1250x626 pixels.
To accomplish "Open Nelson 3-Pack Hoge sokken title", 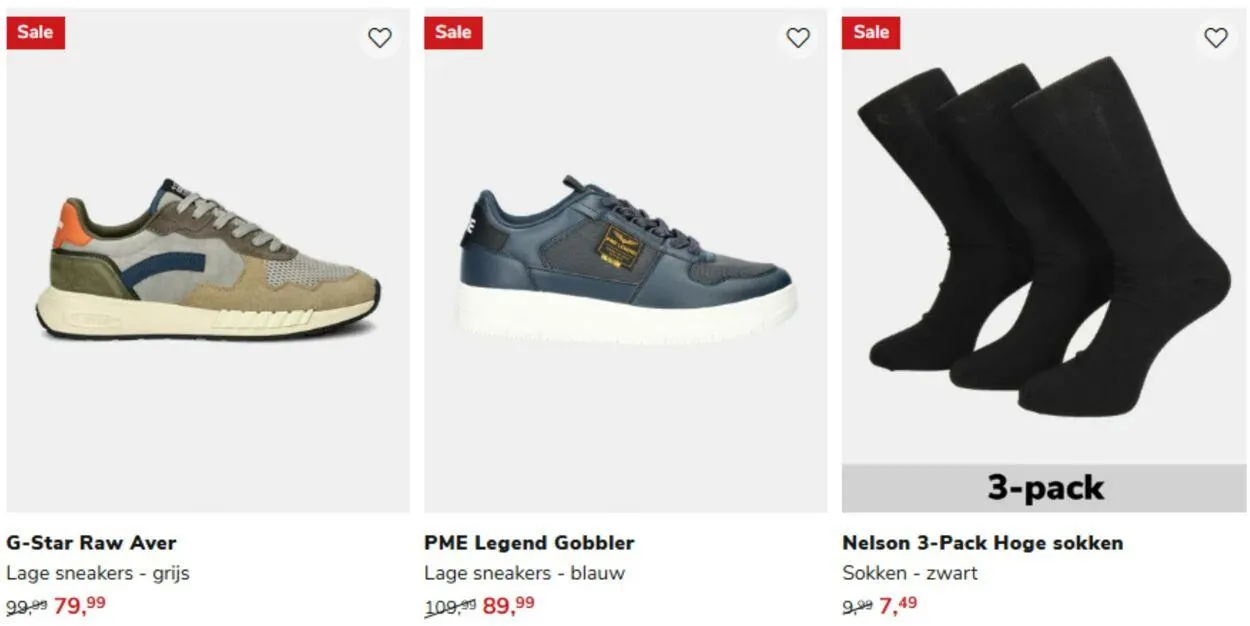I will point(982,543).
